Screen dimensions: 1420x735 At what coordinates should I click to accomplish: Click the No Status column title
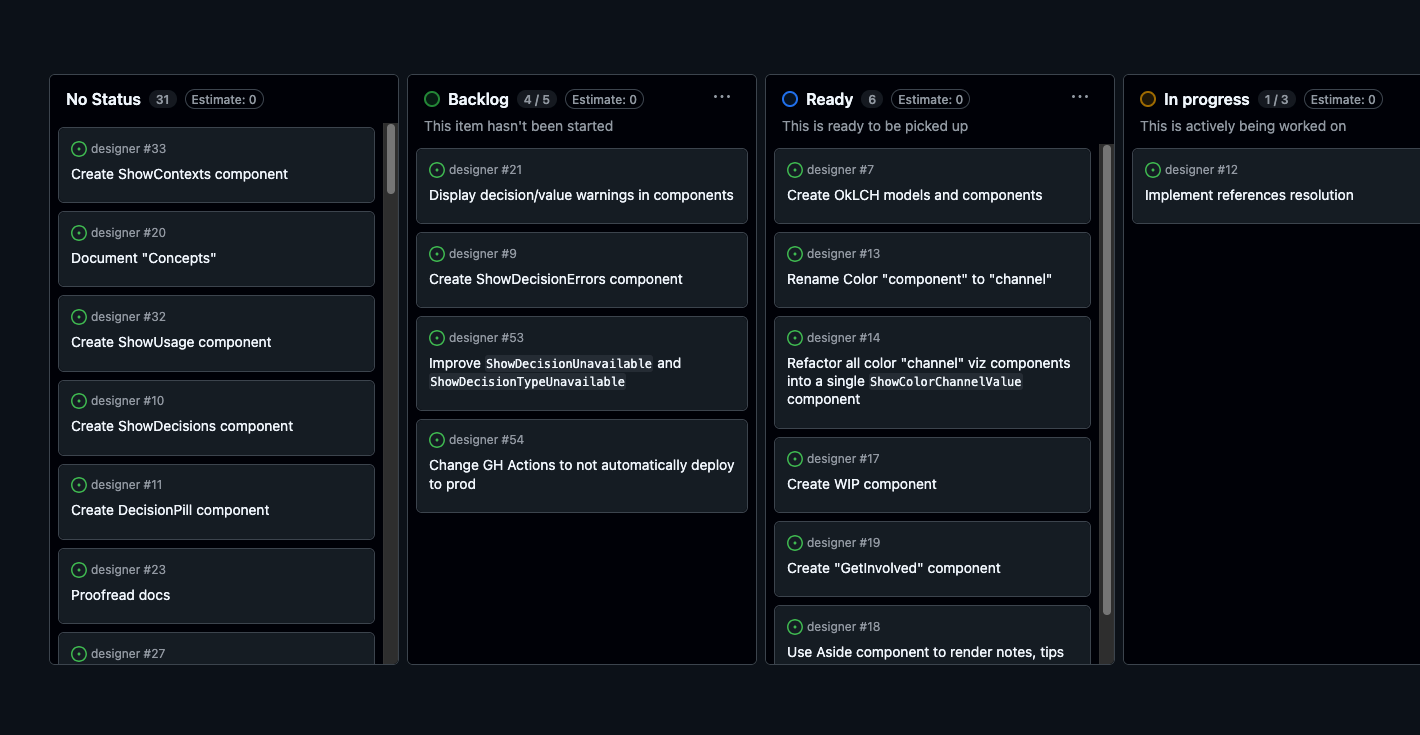[x=103, y=99]
